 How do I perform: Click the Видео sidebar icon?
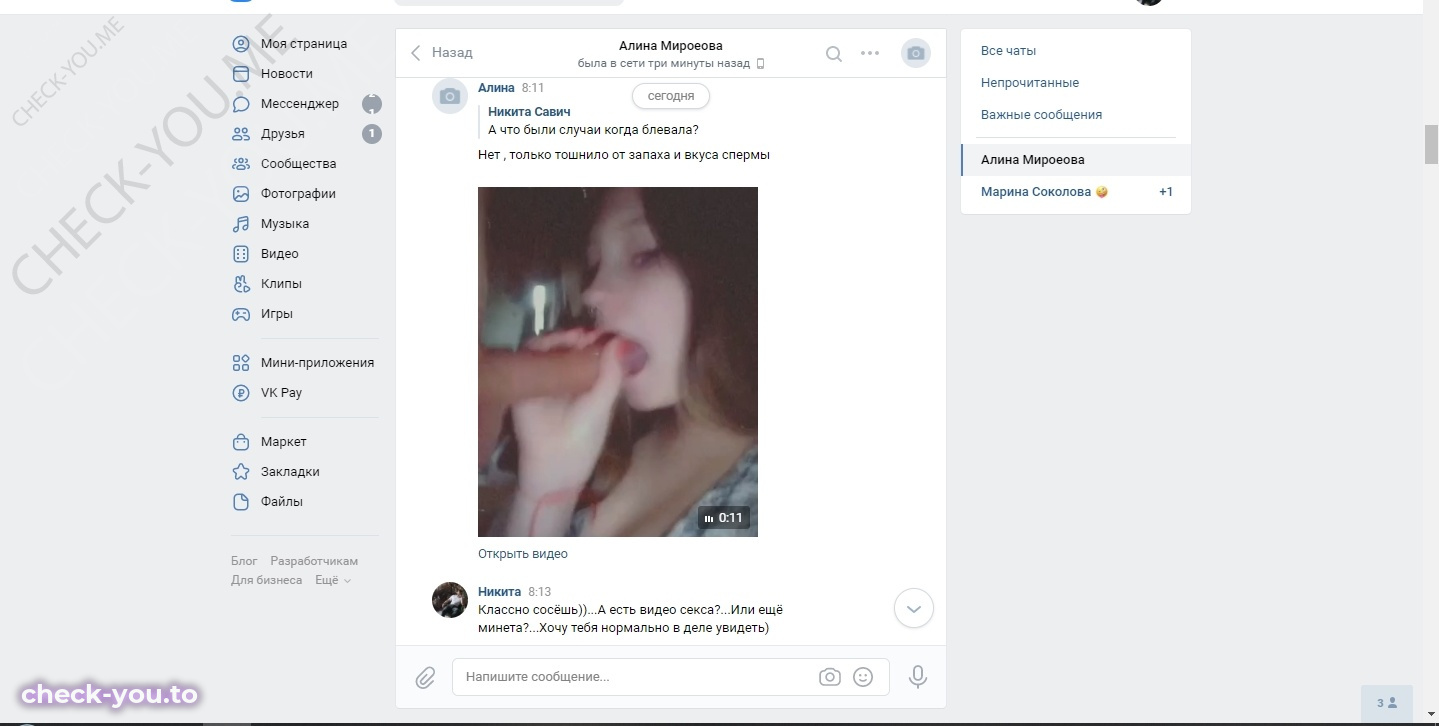[241, 254]
